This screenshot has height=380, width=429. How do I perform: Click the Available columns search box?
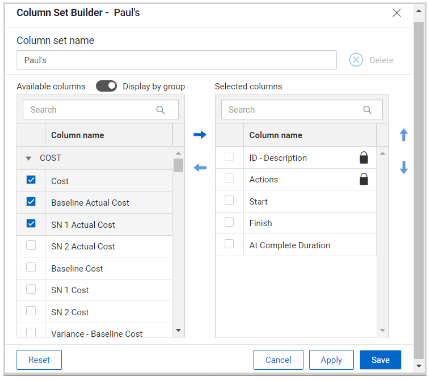click(x=101, y=110)
